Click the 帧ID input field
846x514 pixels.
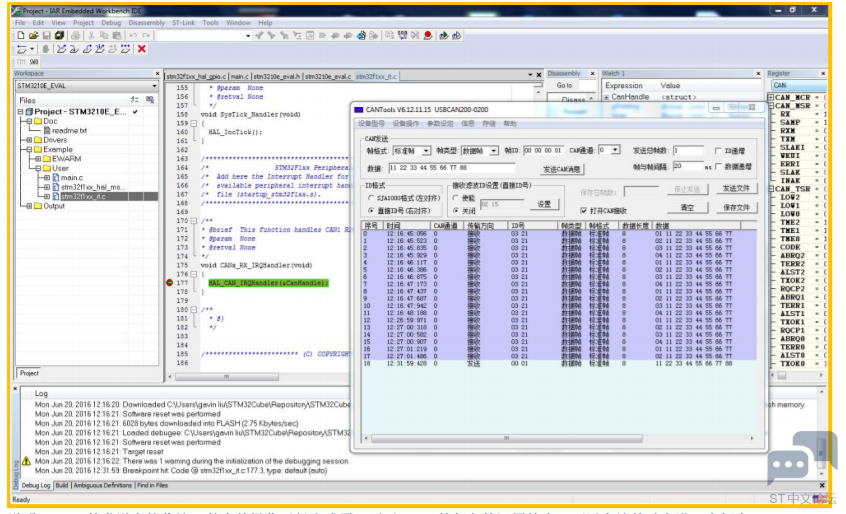[x=543, y=150]
